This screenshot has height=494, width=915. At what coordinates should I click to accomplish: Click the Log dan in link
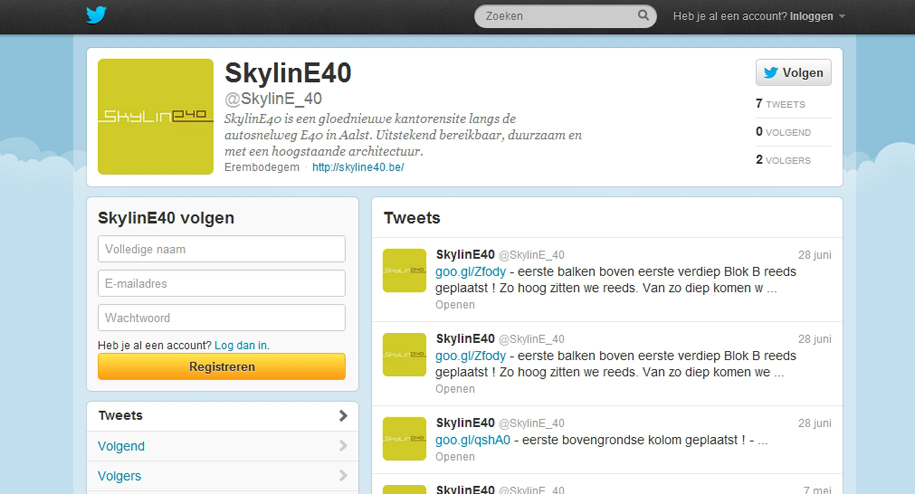(x=242, y=345)
